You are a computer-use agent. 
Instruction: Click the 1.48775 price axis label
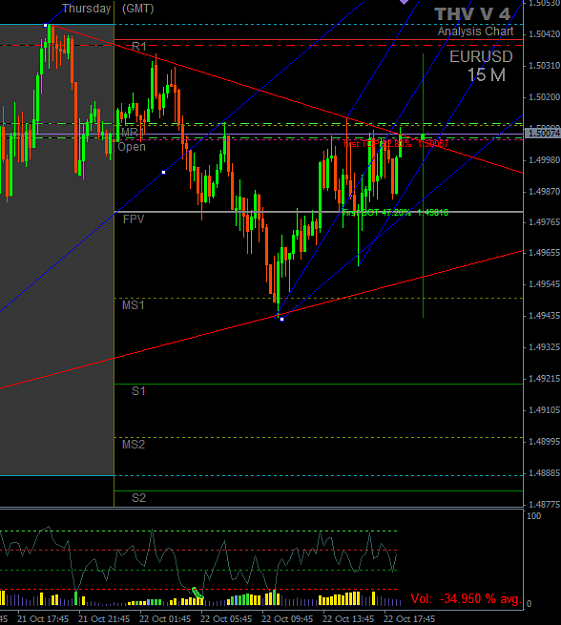(x=544, y=505)
